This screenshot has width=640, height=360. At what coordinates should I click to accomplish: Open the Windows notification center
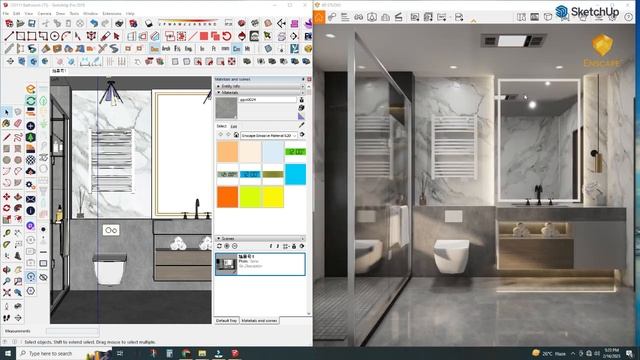click(629, 353)
